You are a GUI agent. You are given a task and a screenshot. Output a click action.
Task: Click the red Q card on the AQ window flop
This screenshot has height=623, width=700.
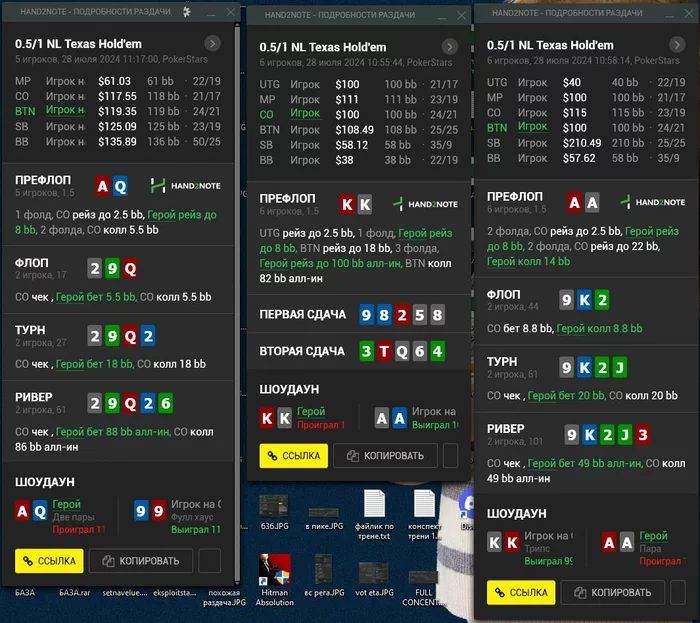[x=130, y=269]
